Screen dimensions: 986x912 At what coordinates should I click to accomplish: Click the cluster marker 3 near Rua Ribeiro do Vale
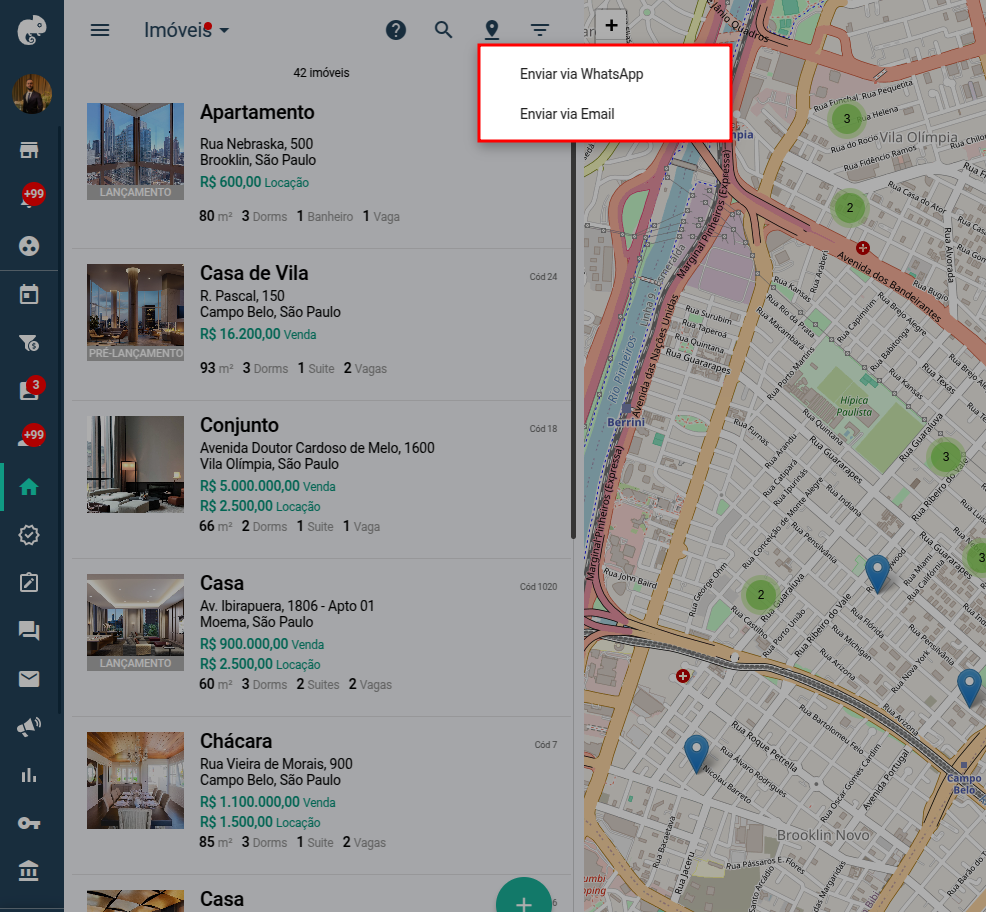pos(945,457)
